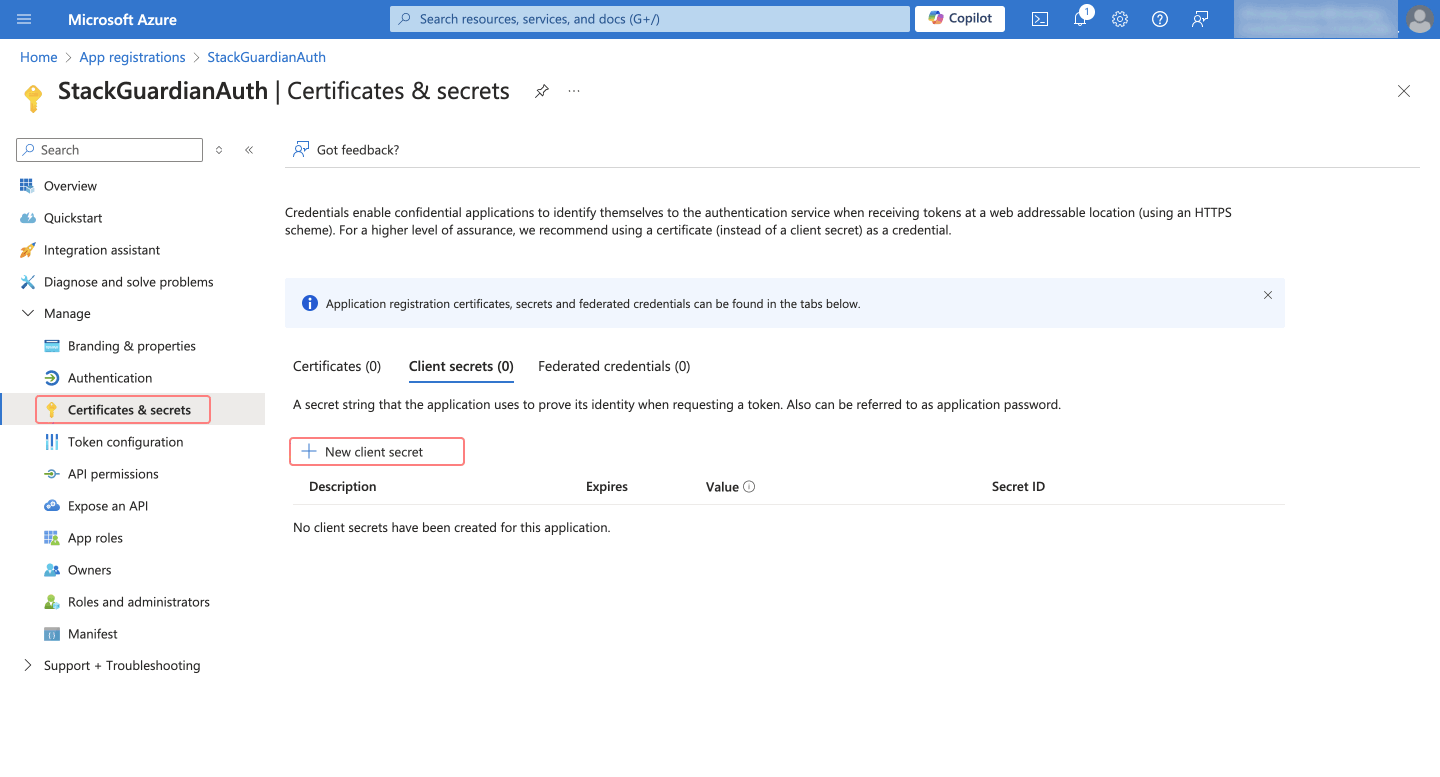Screen dimensions: 1440x777
Task: Open the Azure Cloud Shell
Action: (1039, 18)
